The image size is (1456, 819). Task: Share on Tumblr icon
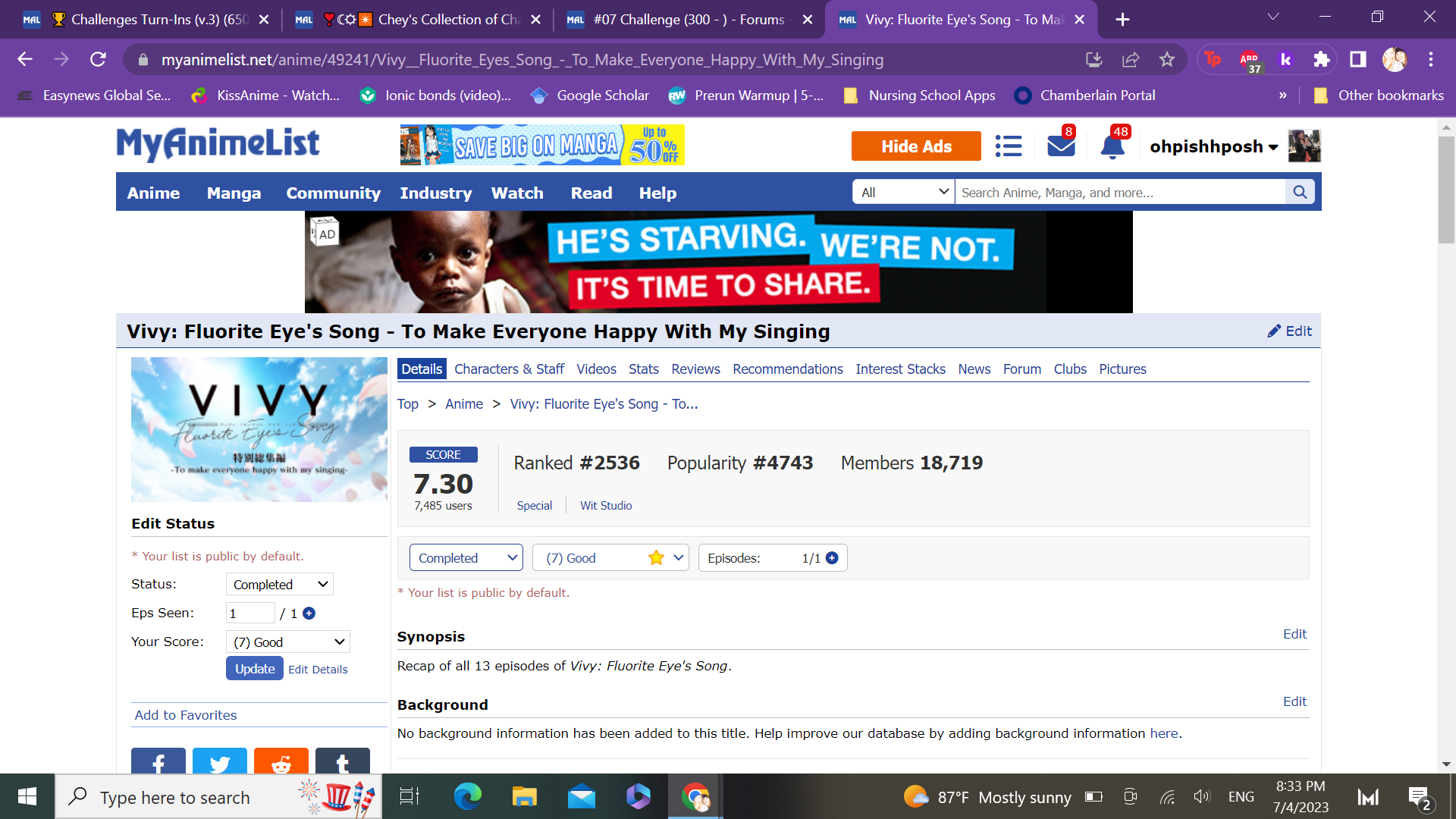pos(343,761)
